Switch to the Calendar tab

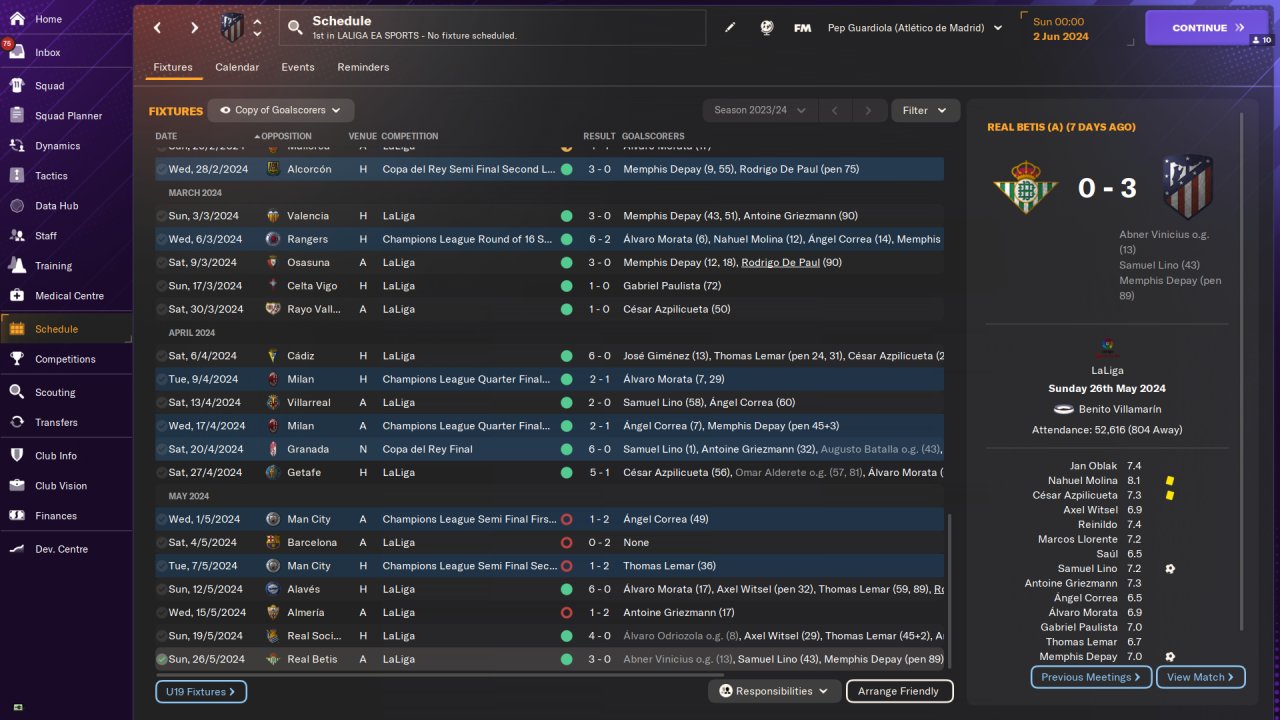coord(237,67)
